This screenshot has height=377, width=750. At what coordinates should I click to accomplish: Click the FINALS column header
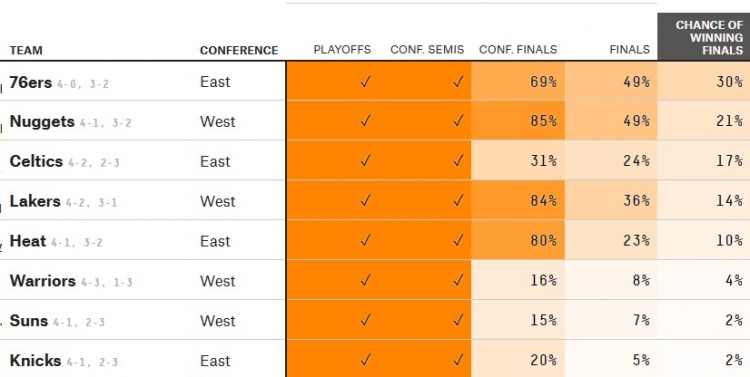pos(629,50)
